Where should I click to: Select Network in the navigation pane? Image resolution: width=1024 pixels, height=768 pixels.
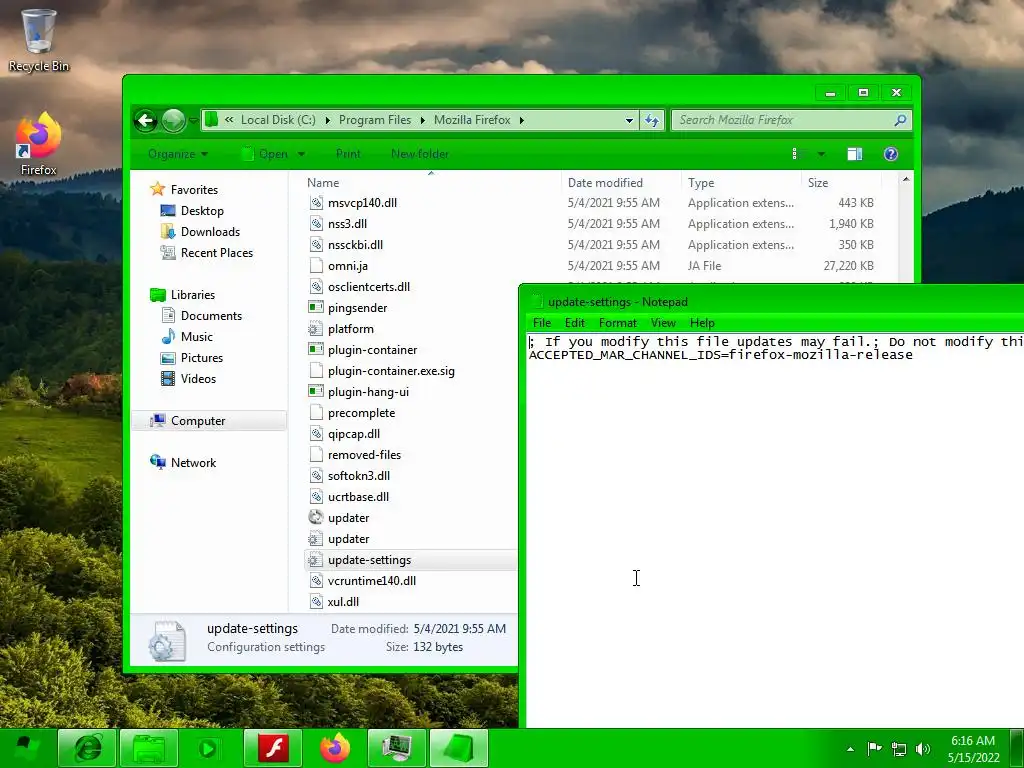coord(193,463)
